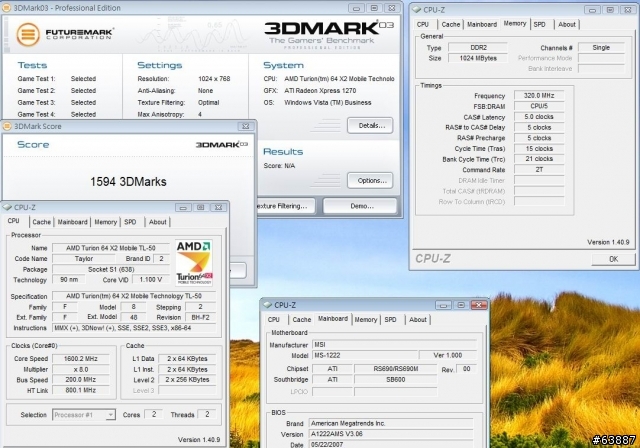The image size is (640, 448).
Task: Open Cache tab in CPU-Z processor window
Action: click(x=42, y=222)
